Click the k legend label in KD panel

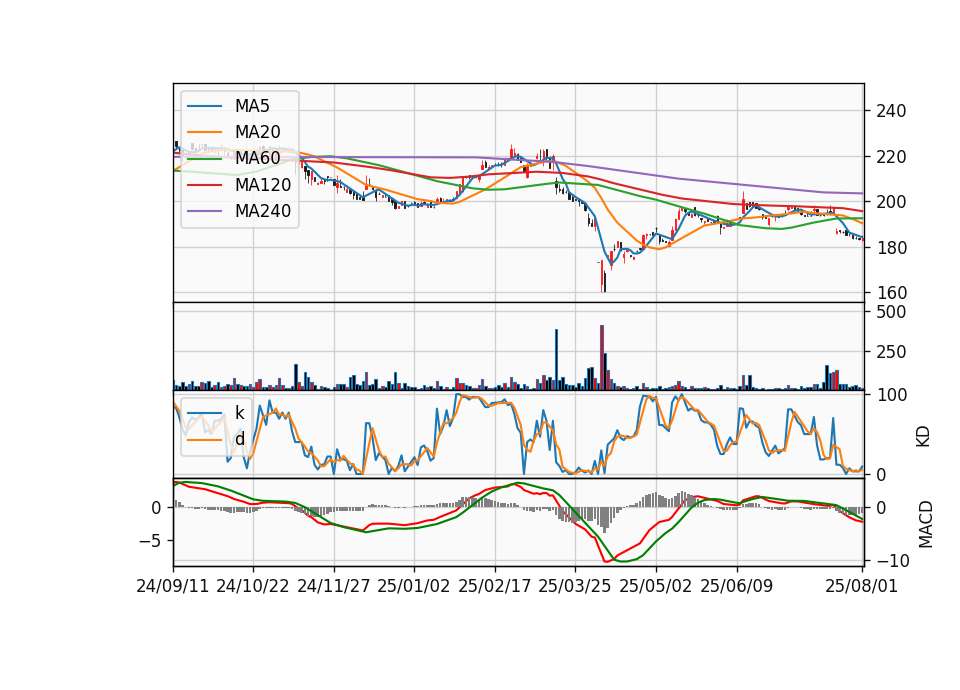point(239,413)
